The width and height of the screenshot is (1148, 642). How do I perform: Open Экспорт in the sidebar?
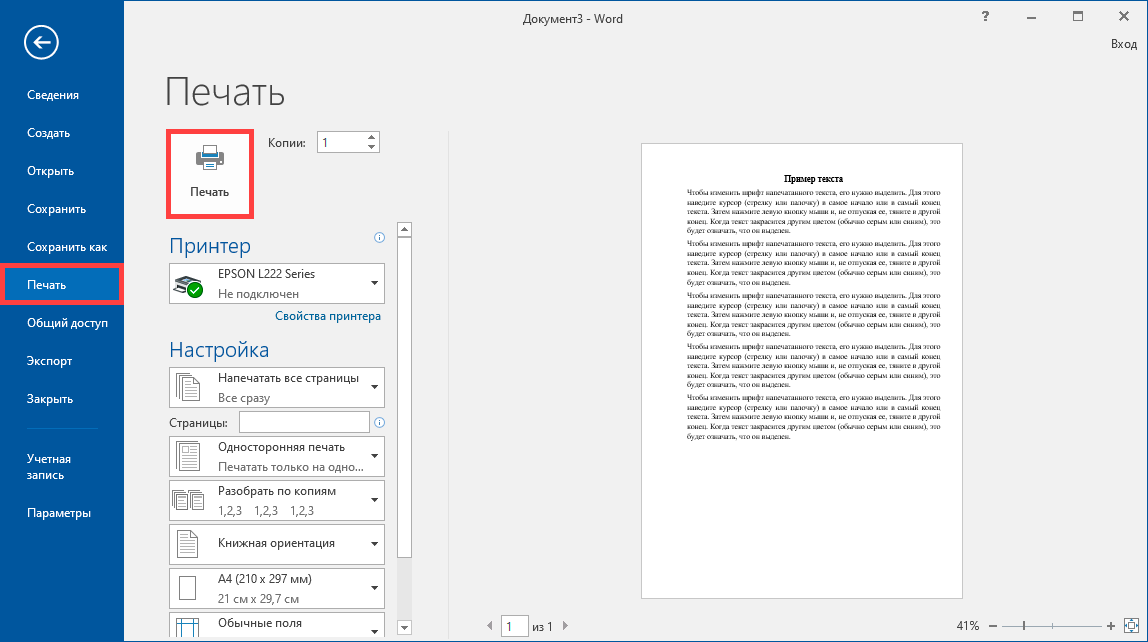tap(50, 361)
